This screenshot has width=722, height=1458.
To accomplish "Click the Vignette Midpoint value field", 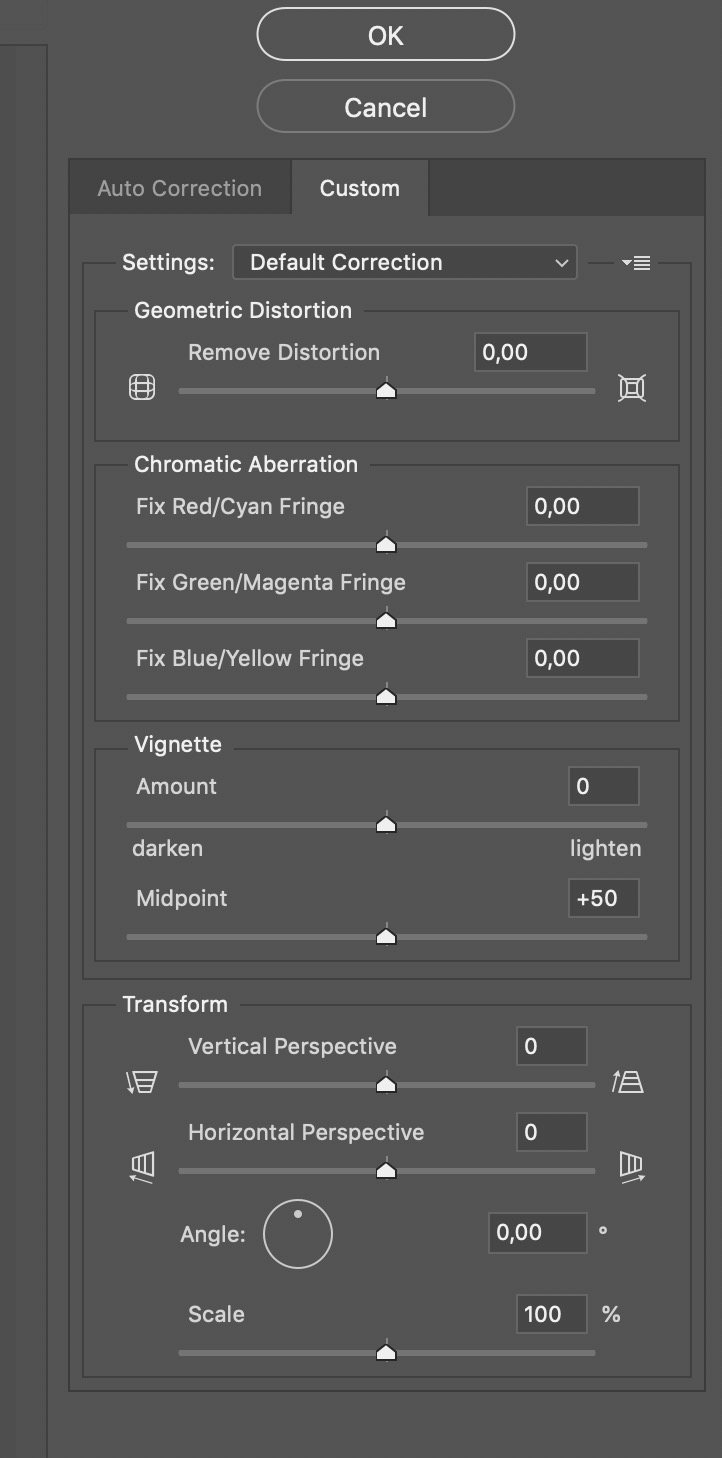I will 603,899.
